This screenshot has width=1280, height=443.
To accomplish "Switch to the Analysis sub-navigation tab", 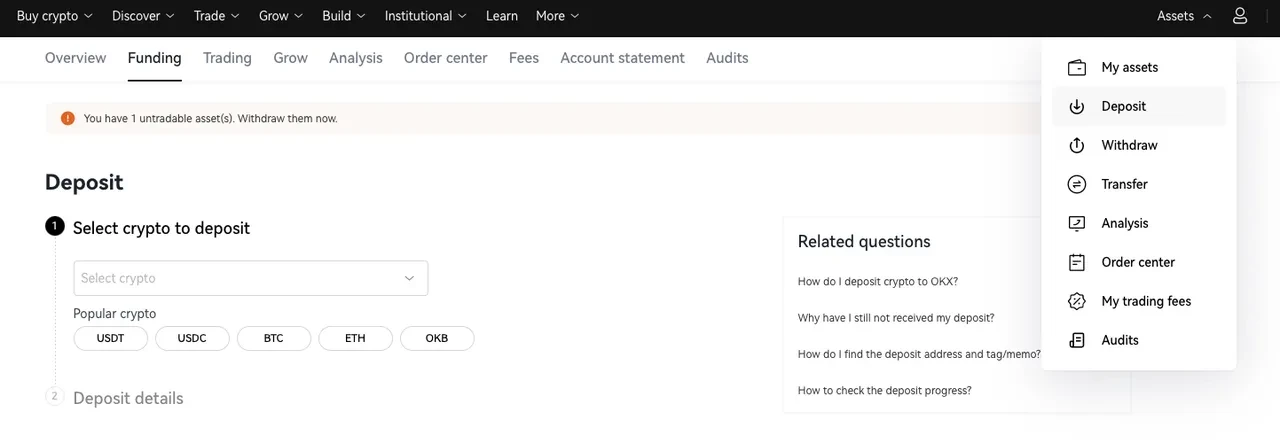I will click(x=356, y=58).
